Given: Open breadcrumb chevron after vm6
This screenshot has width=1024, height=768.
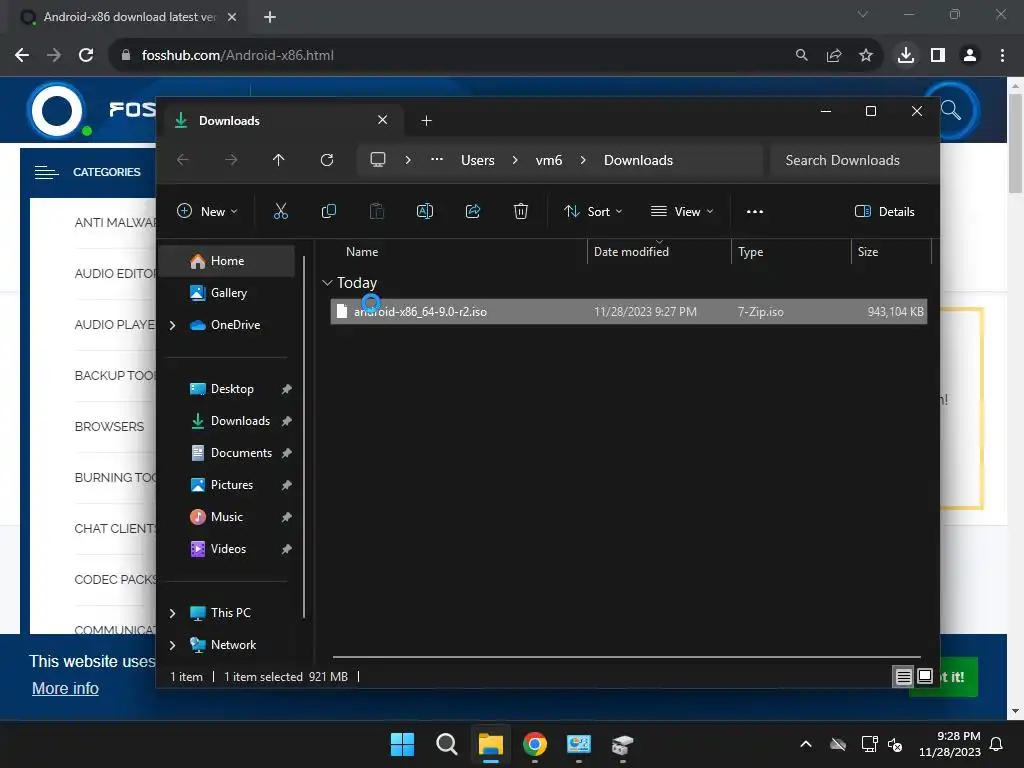Looking at the screenshot, I should [x=583, y=160].
